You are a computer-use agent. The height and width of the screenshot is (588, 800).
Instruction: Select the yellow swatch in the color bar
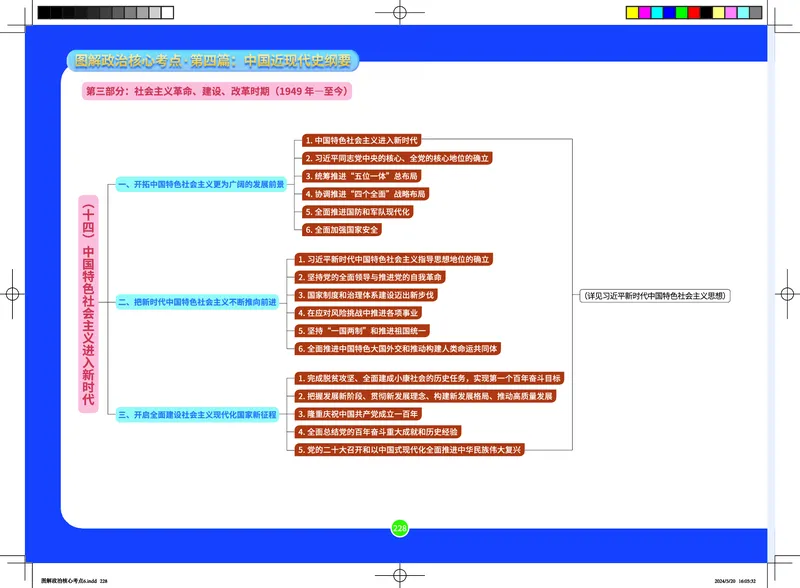point(633,13)
